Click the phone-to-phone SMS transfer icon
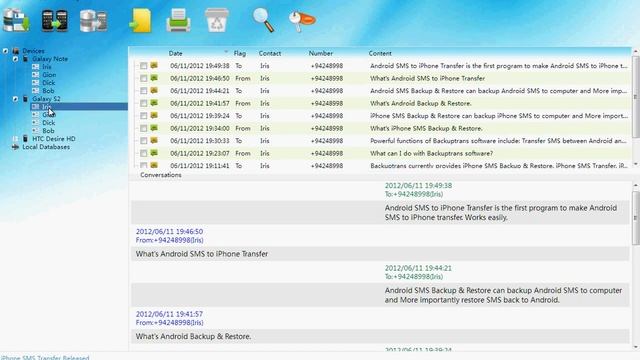 pyautogui.click(x=55, y=20)
